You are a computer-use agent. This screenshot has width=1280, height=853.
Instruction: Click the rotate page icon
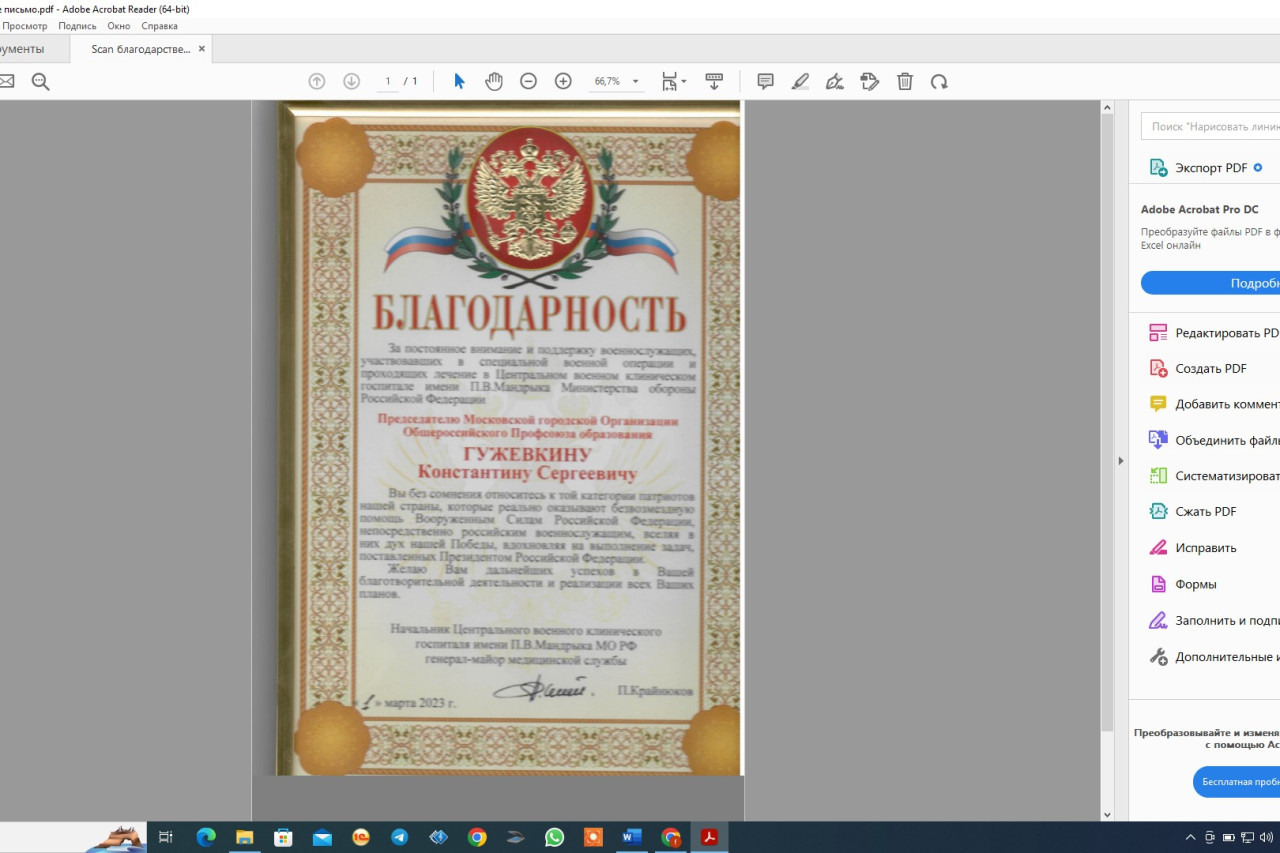pos(939,82)
